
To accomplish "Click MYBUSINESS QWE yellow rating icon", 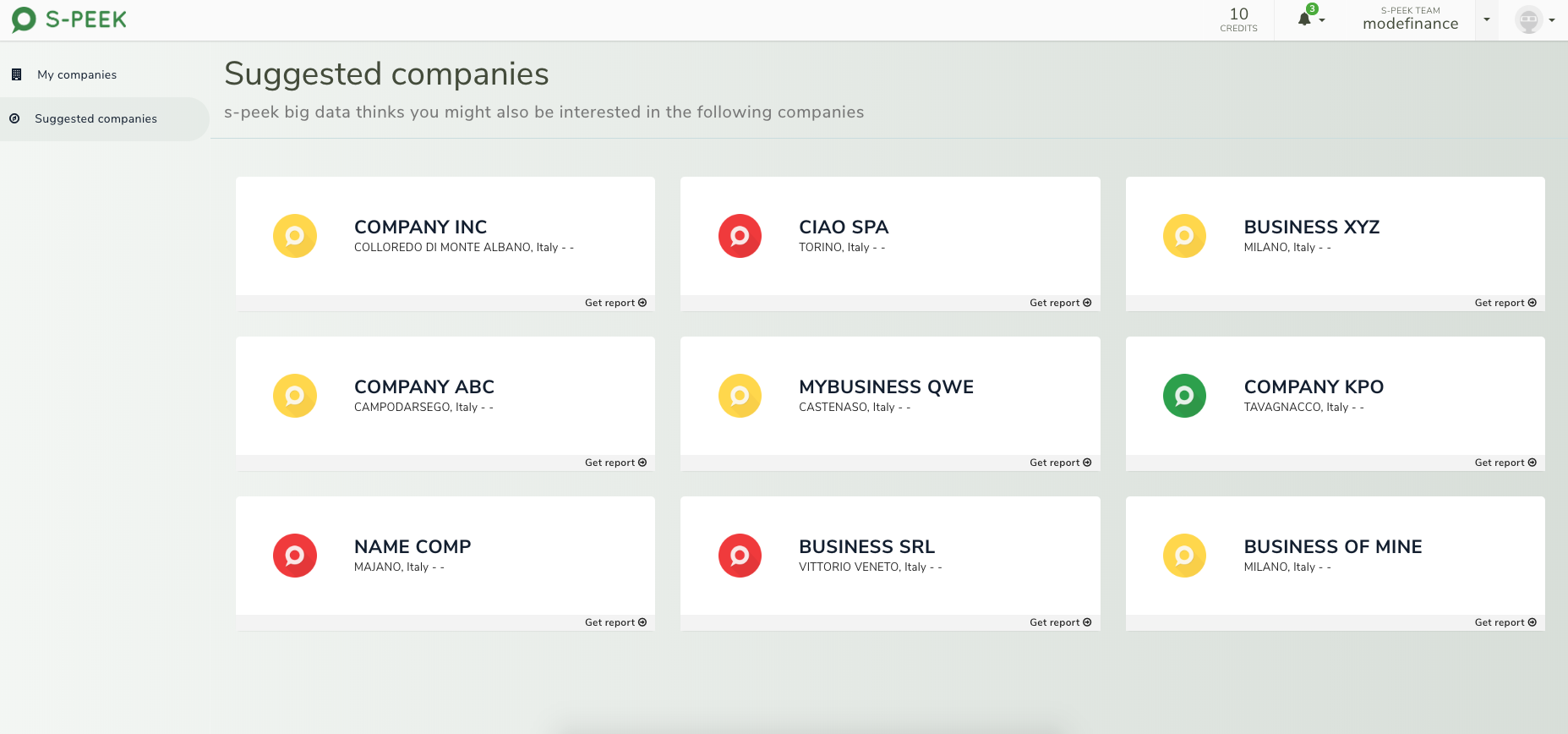I will [740, 396].
